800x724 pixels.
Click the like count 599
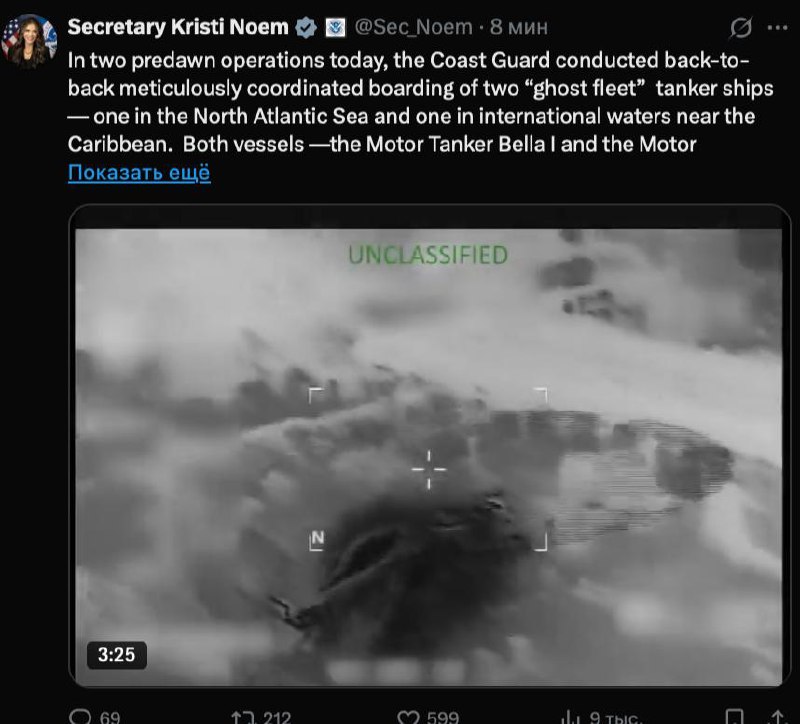click(x=443, y=717)
